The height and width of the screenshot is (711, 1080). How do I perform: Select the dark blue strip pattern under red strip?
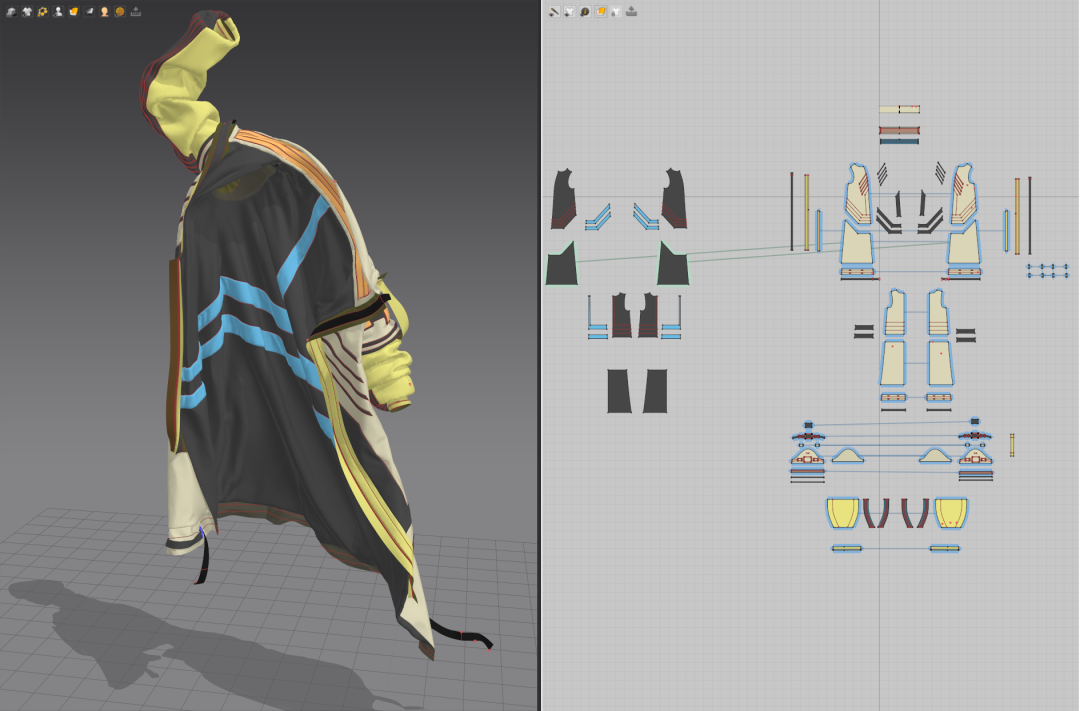(900, 141)
